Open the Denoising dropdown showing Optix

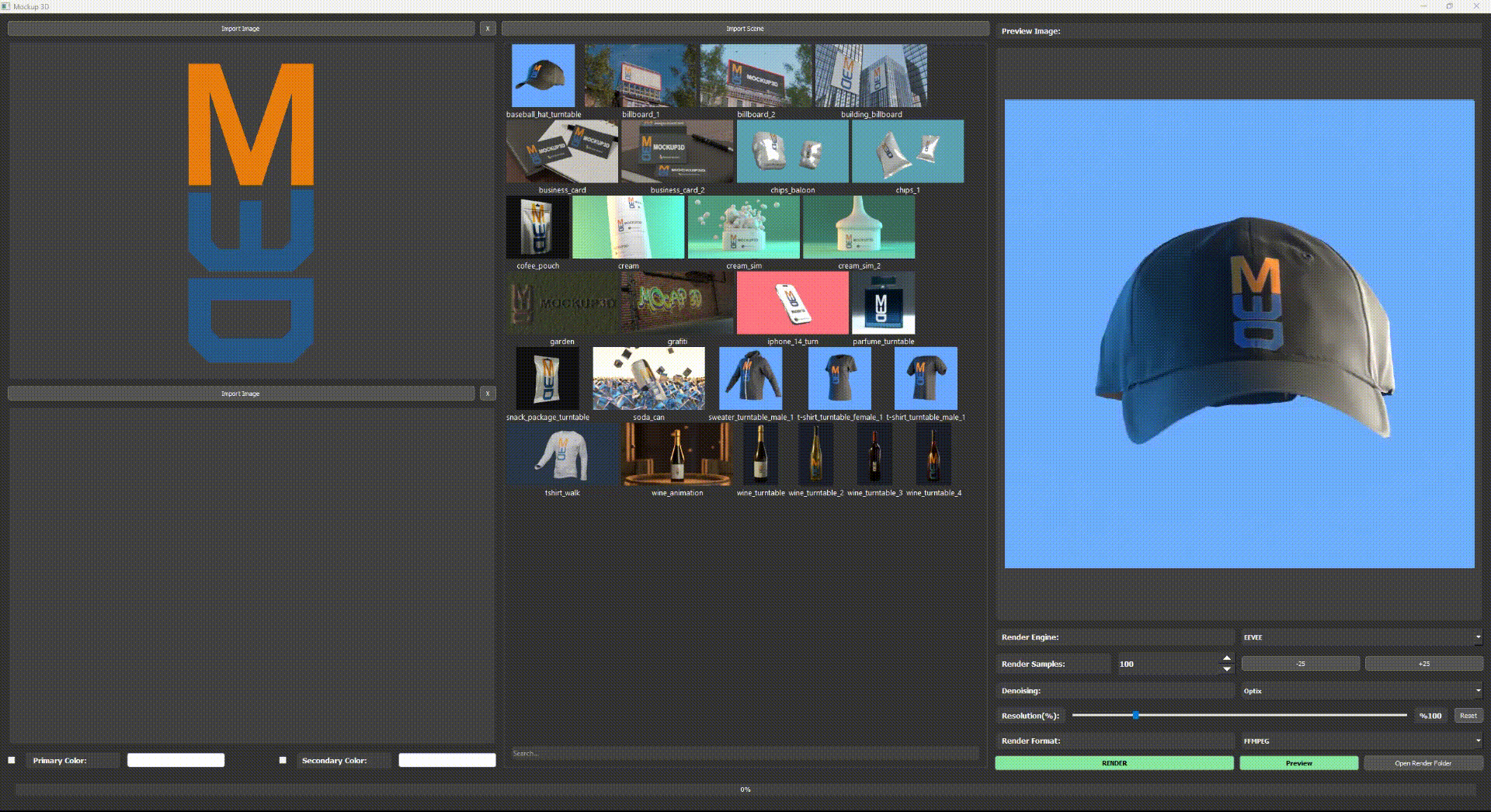(1362, 691)
